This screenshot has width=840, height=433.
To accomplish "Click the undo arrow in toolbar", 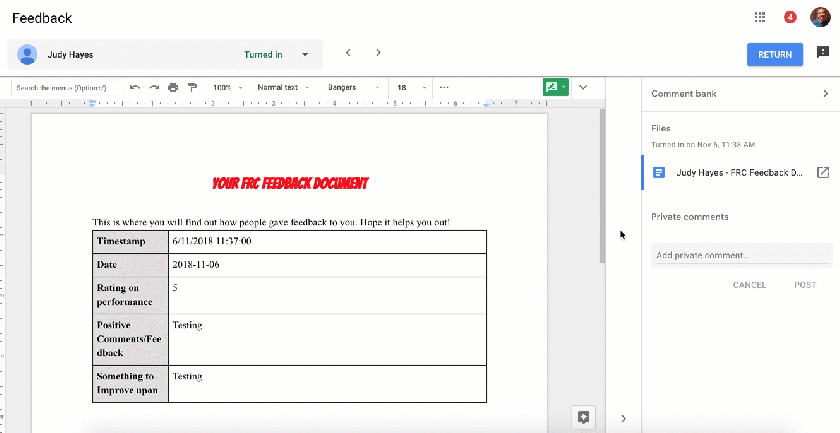I will pos(135,88).
